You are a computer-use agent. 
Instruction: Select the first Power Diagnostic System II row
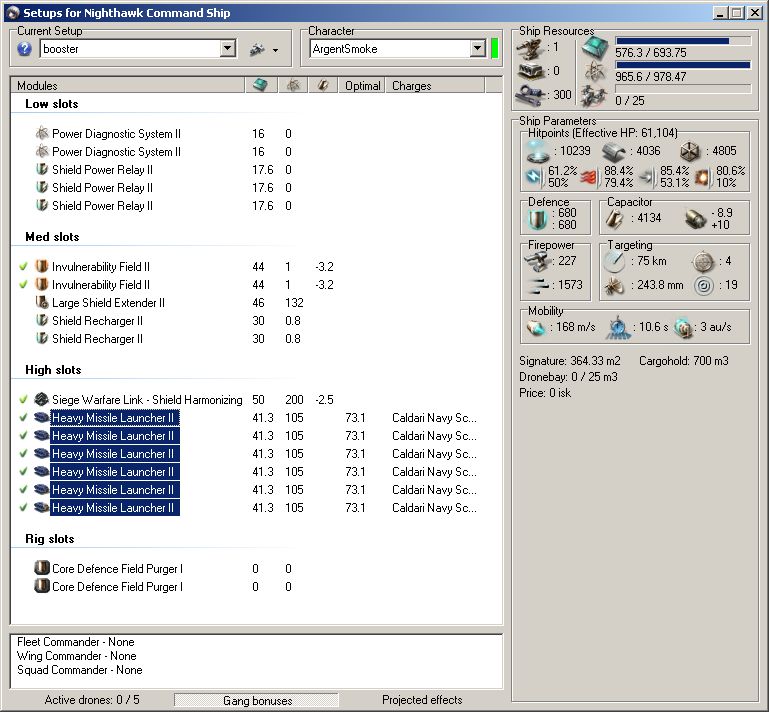116,134
